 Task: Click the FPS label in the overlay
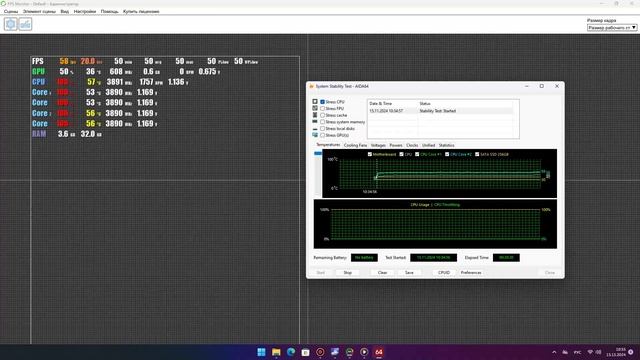pos(38,61)
